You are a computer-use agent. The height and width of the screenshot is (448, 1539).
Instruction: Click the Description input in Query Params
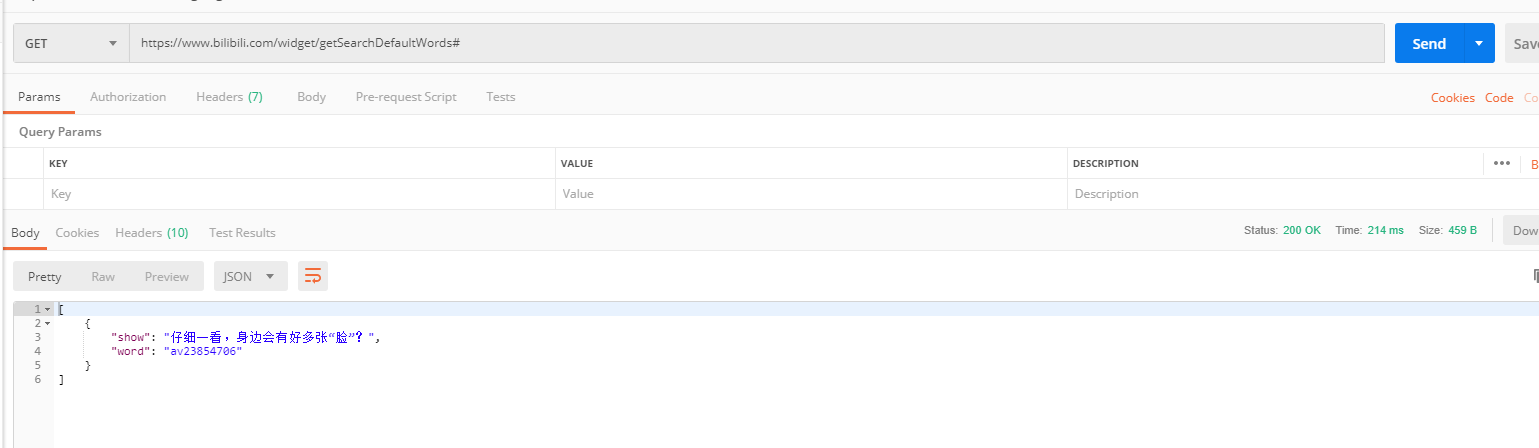[x=1275, y=194]
